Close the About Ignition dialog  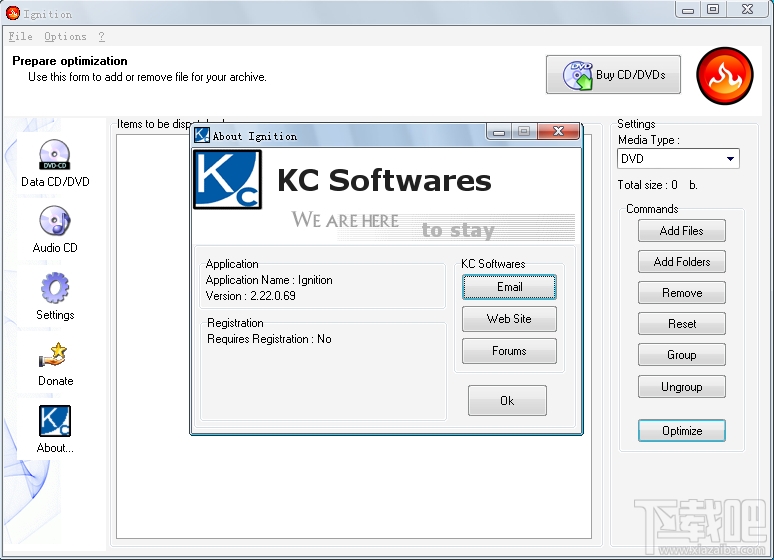click(x=558, y=131)
